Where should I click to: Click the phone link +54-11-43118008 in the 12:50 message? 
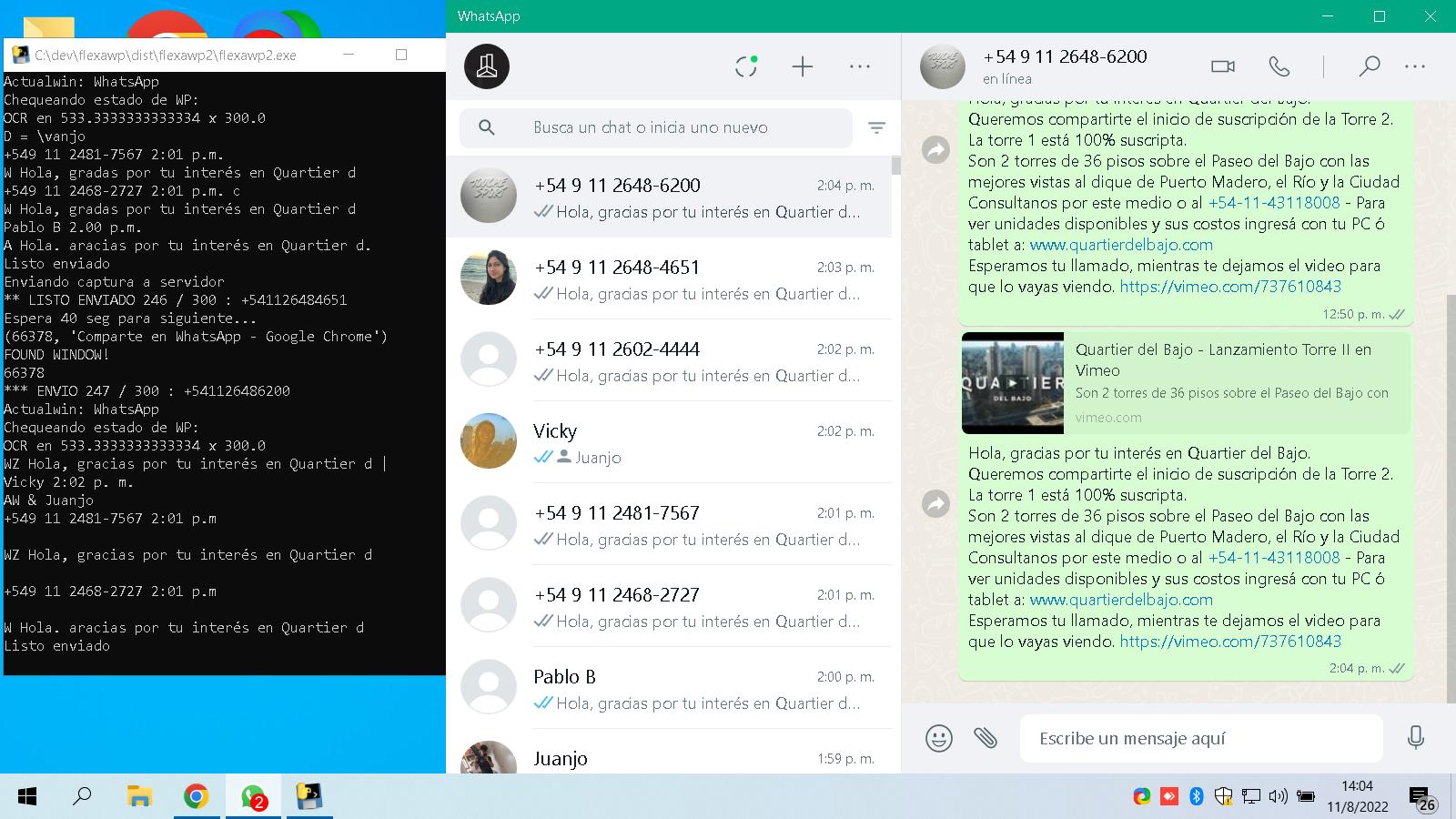click(1274, 203)
